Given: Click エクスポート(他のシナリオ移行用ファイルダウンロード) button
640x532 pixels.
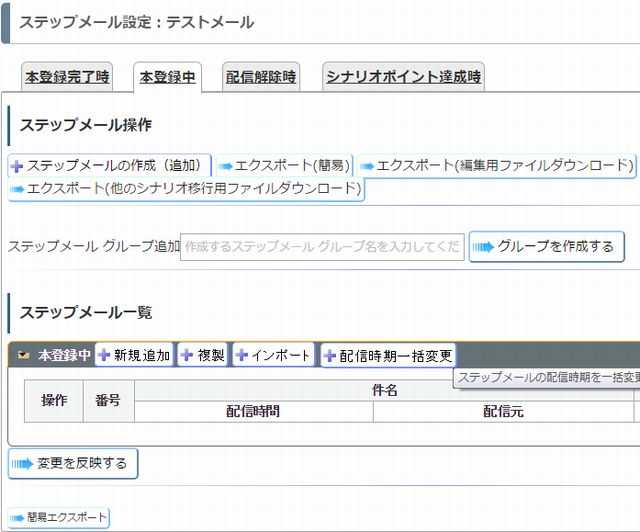Looking at the screenshot, I should (x=186, y=189).
